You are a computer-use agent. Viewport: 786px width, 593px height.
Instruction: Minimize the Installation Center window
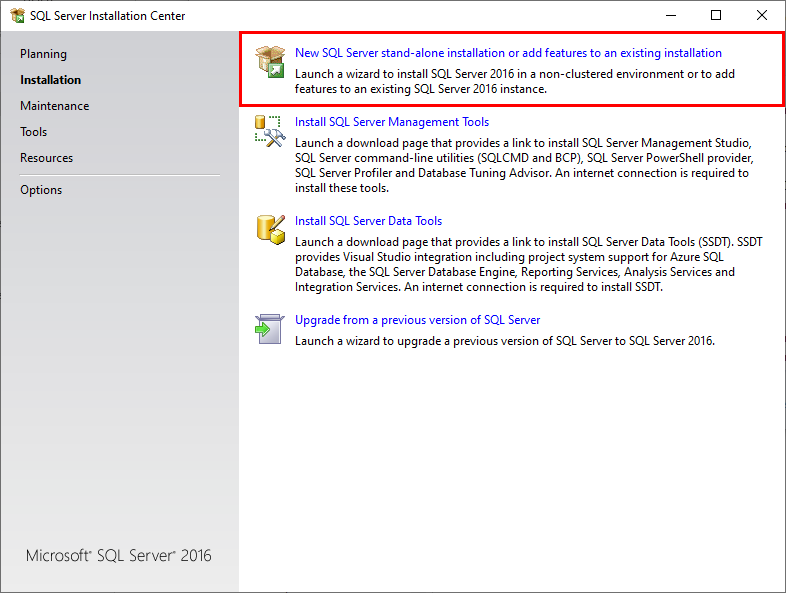[x=670, y=15]
